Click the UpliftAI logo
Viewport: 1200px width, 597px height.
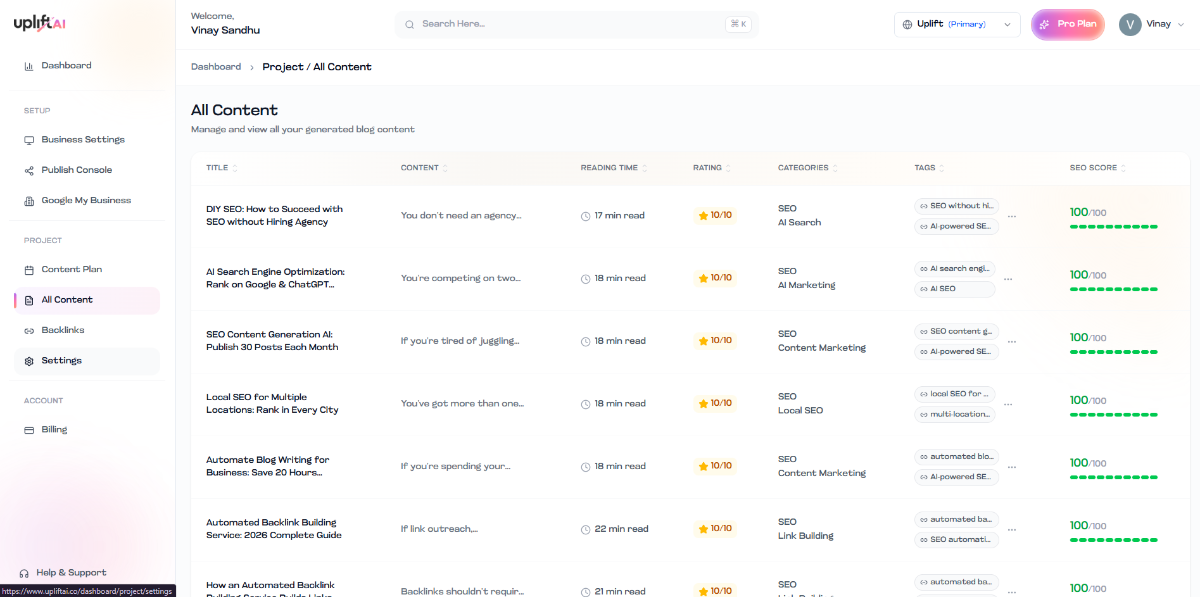pyautogui.click(x=40, y=23)
